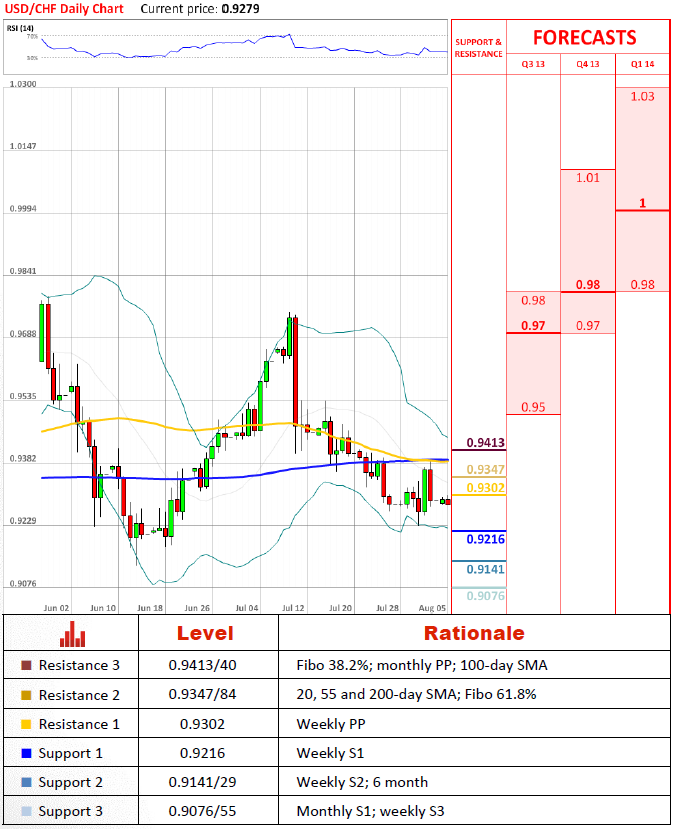Select the Resistance 1 row label

pos(79,724)
